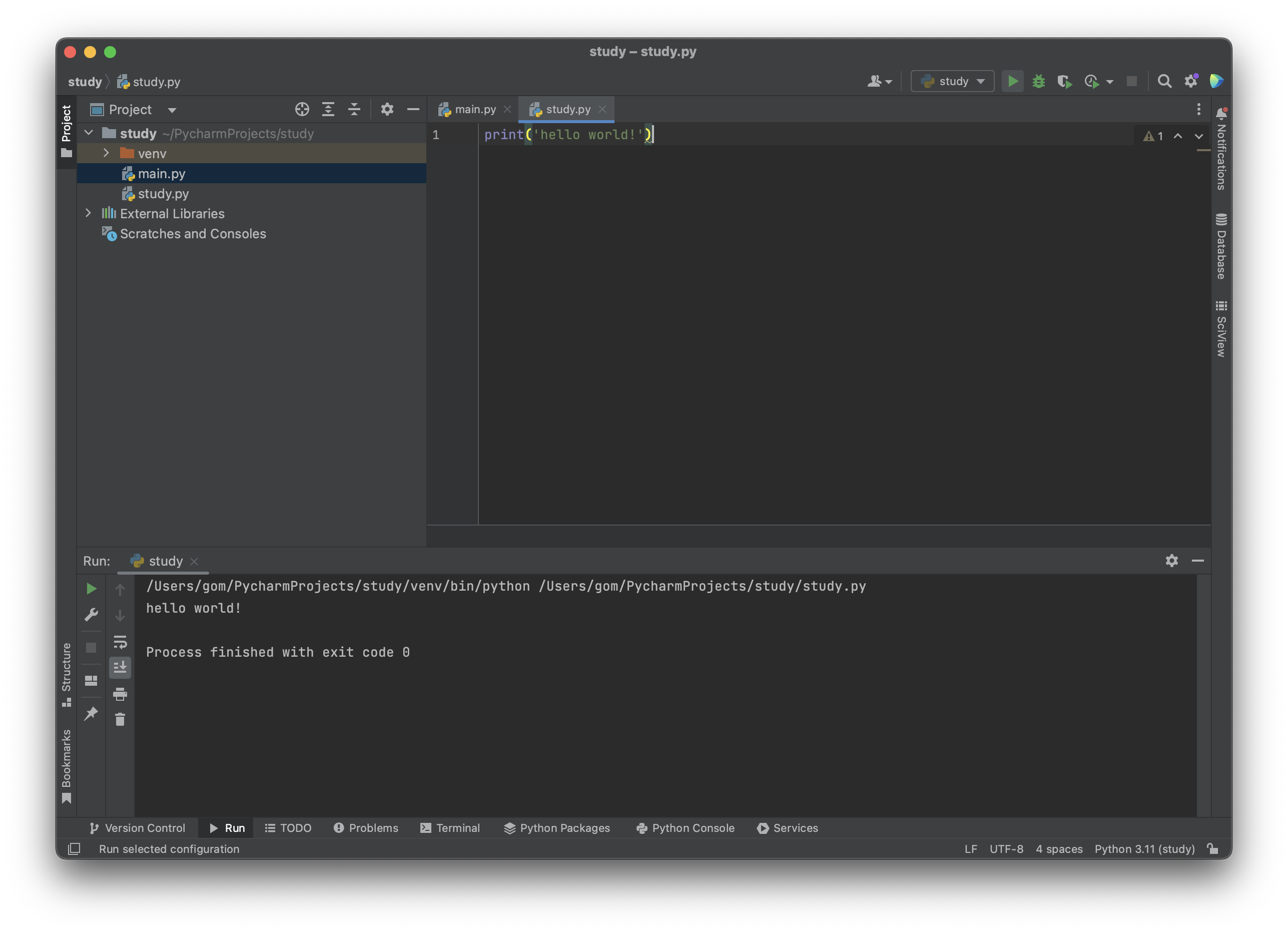
Task: Click Python 3.11 (study) interpreter in status bar
Action: coord(1144,849)
